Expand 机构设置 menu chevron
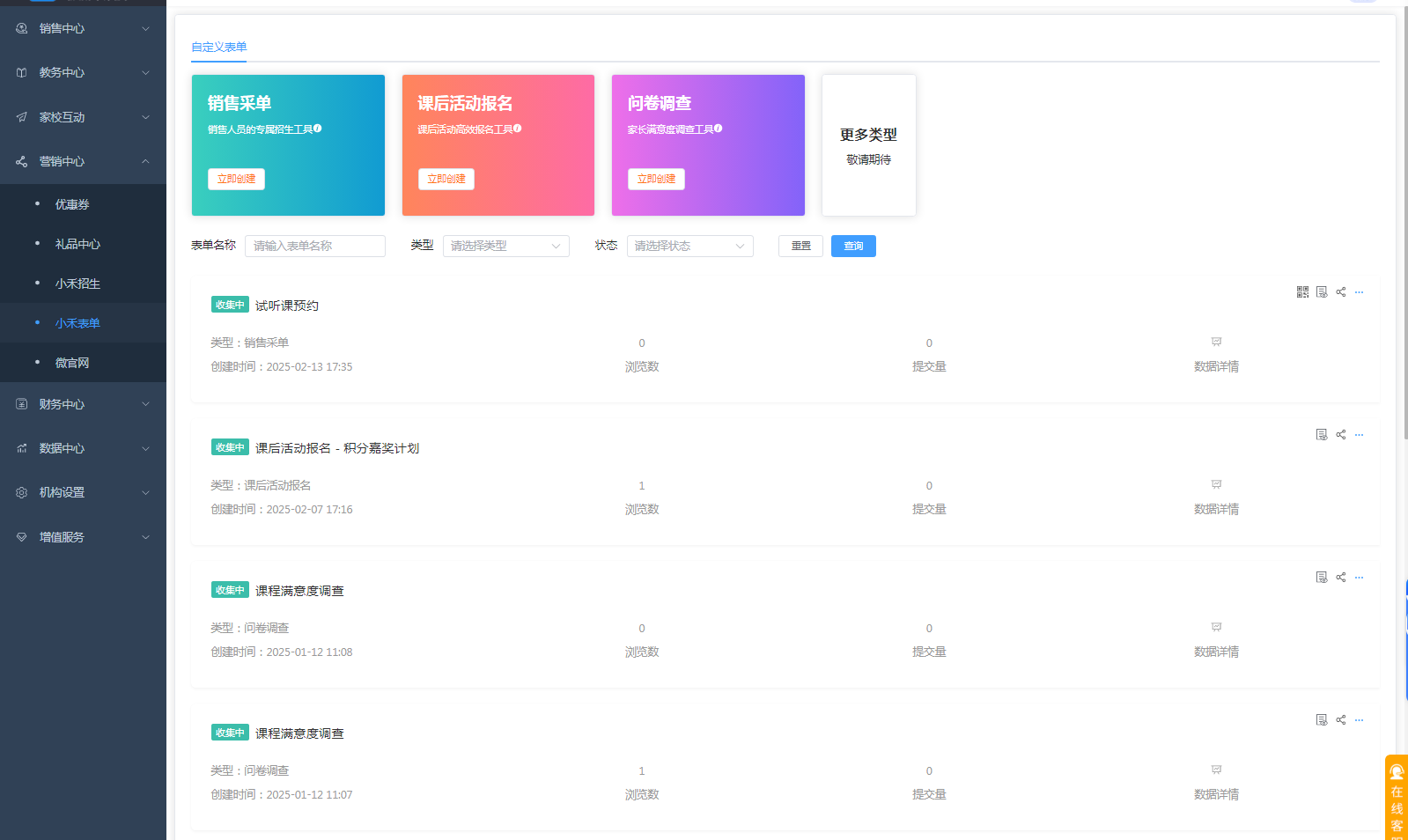 (x=146, y=492)
